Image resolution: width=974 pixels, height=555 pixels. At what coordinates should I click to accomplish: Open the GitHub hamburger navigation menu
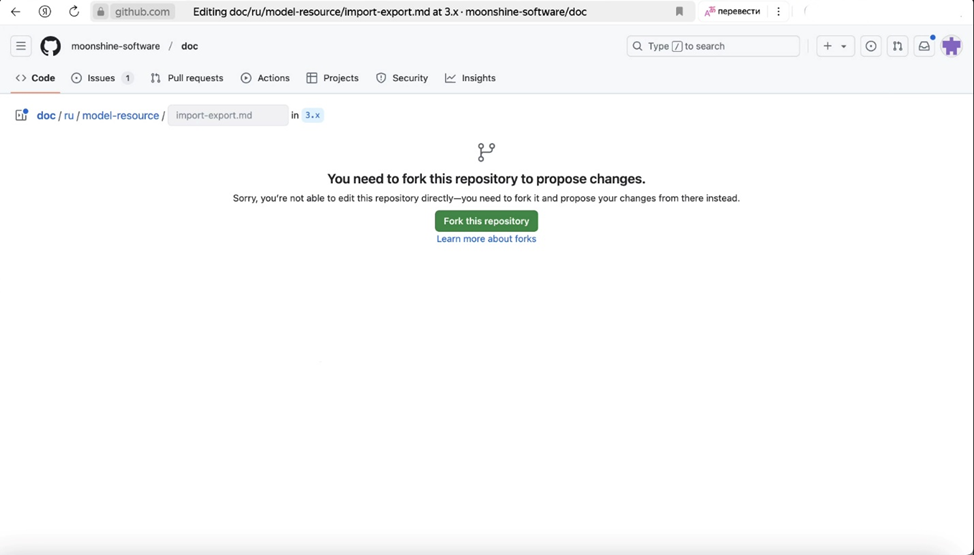[x=20, y=46]
